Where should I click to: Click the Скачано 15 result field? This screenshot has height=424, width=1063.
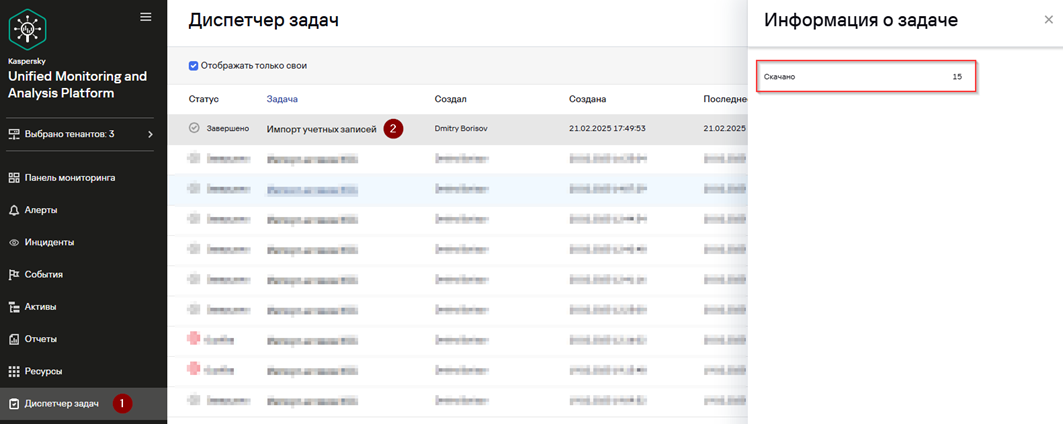click(866, 77)
